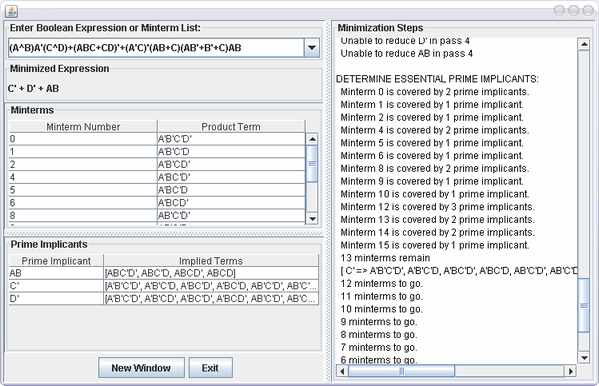The height and width of the screenshot is (386, 599).
Task: Select the D' prime implicant cell
Action: point(56,298)
